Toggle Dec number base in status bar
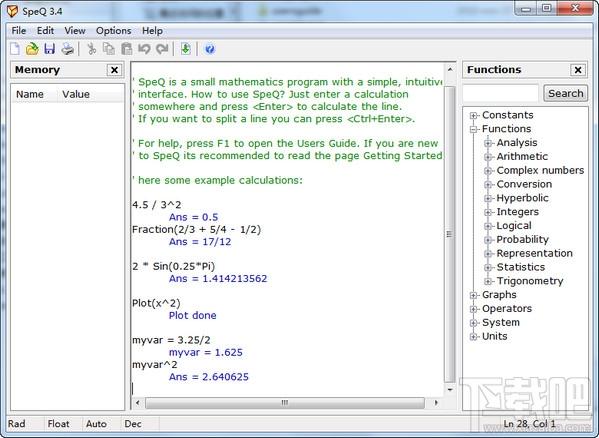Viewport: 599px width, 438px height. tap(133, 423)
